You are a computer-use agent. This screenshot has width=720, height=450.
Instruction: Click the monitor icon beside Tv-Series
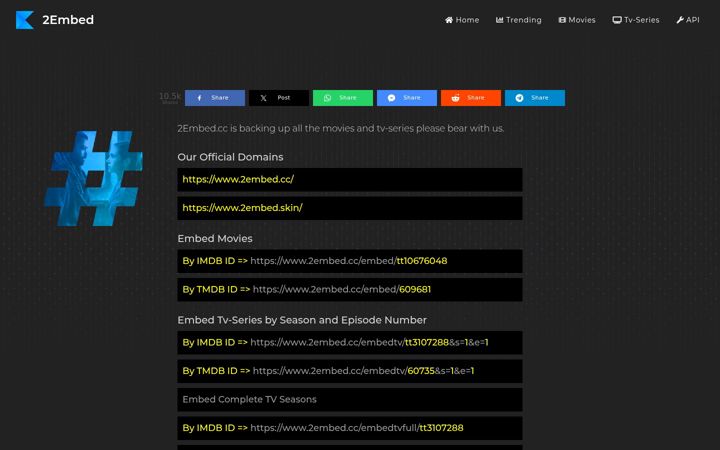tap(617, 20)
